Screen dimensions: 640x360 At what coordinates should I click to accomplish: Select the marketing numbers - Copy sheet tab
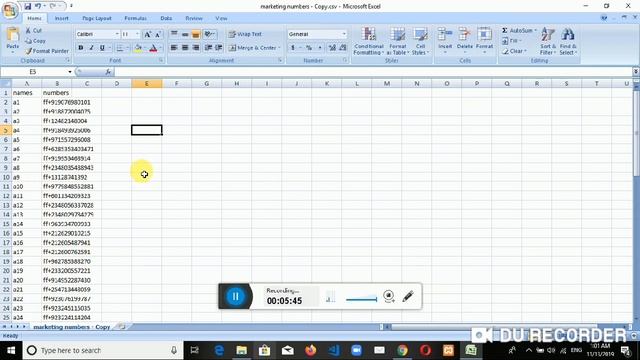click(71, 327)
